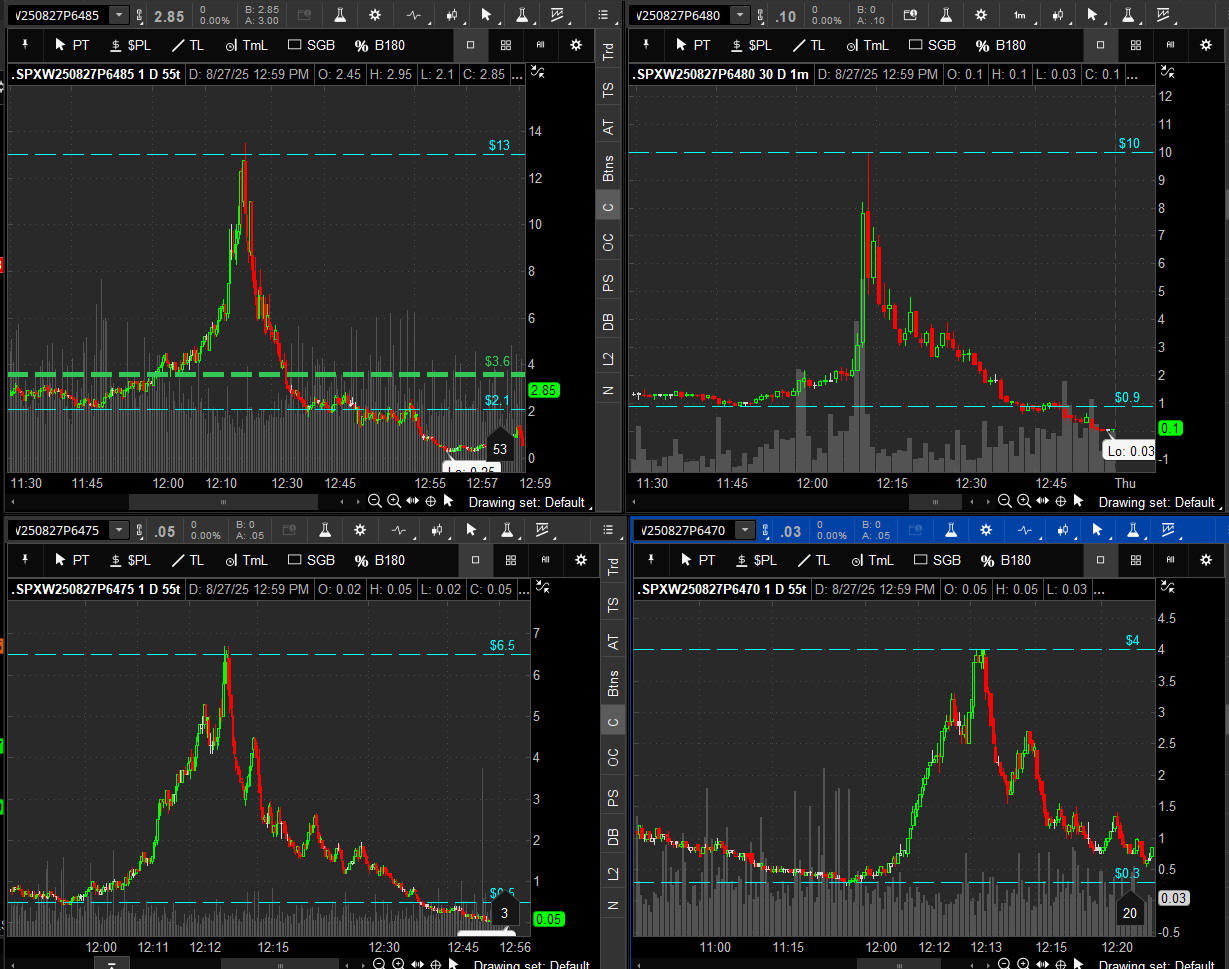This screenshot has width=1229, height=969.
Task: Select B180 percent tool in P6485 toolbar
Action: 380,45
